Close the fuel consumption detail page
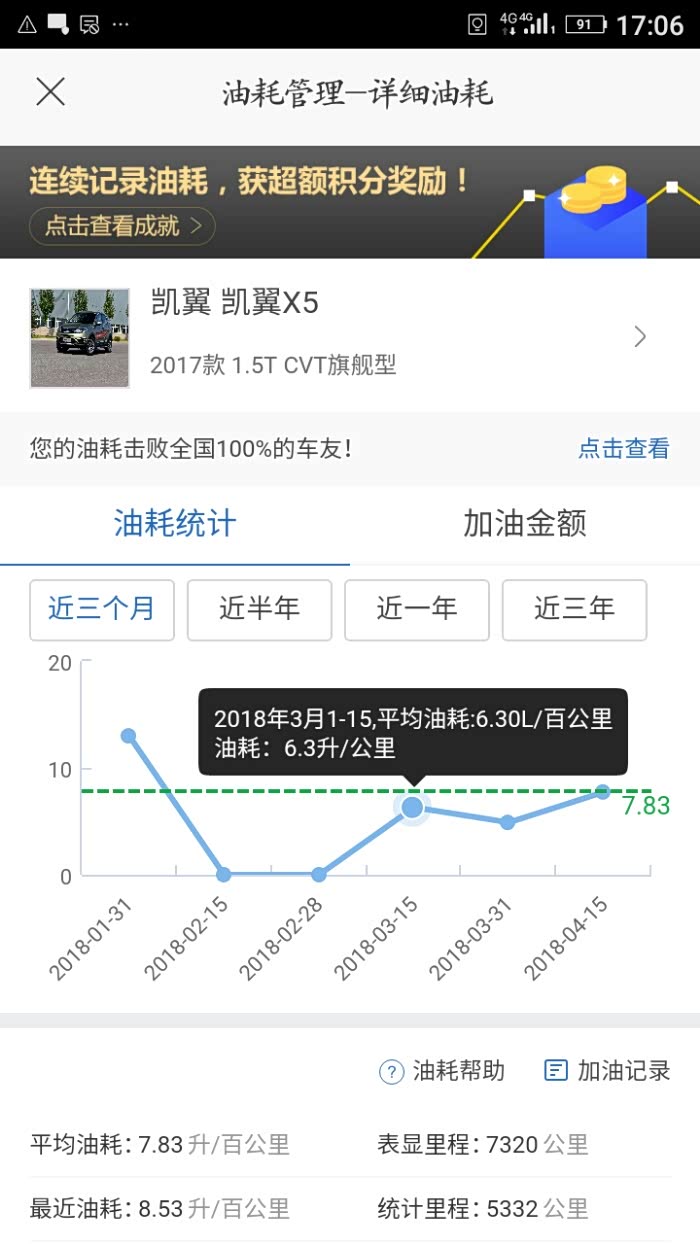 pos(50,92)
